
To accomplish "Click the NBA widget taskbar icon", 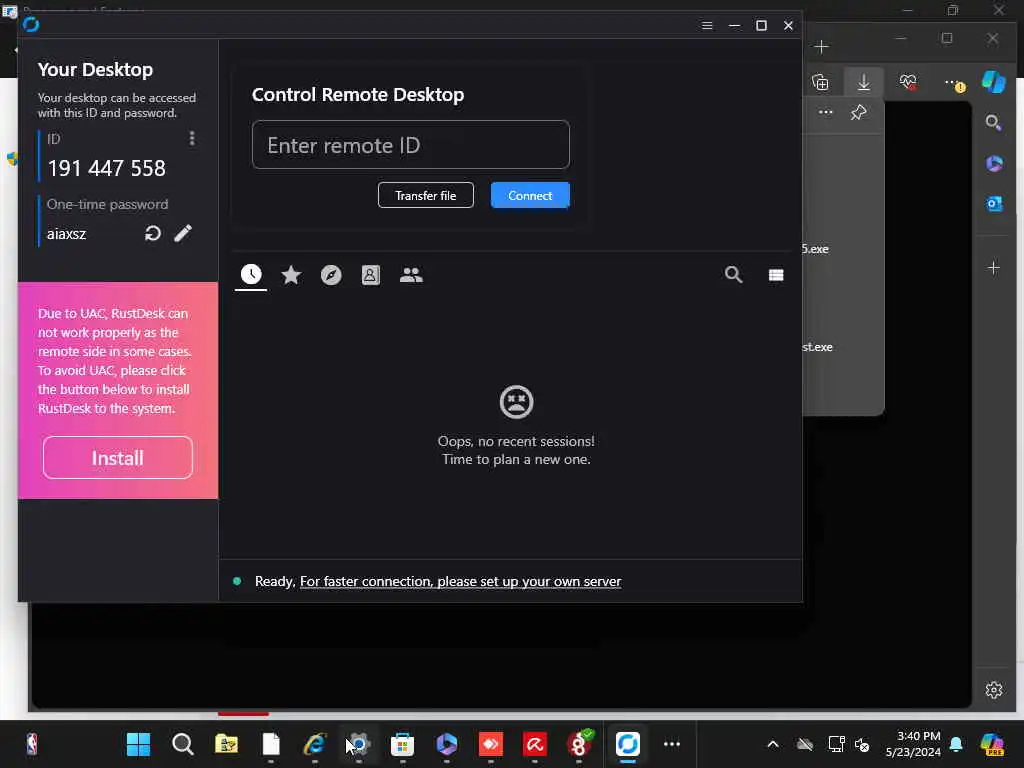I will [31, 744].
